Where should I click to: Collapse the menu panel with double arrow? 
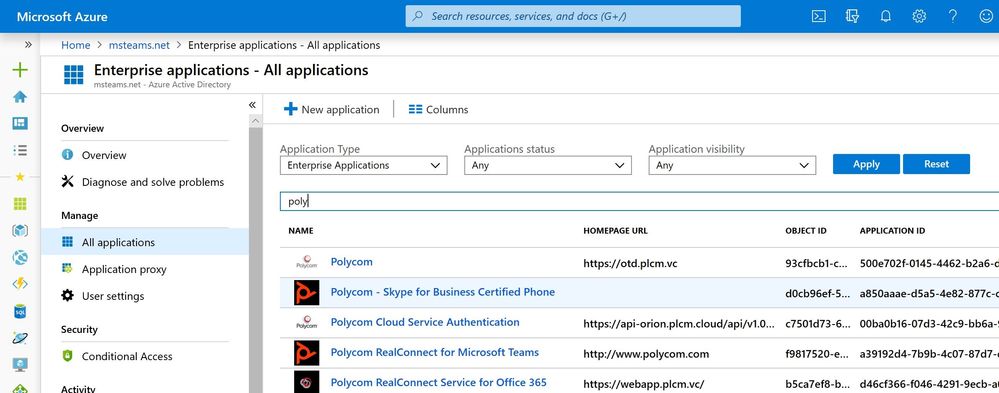(x=252, y=104)
